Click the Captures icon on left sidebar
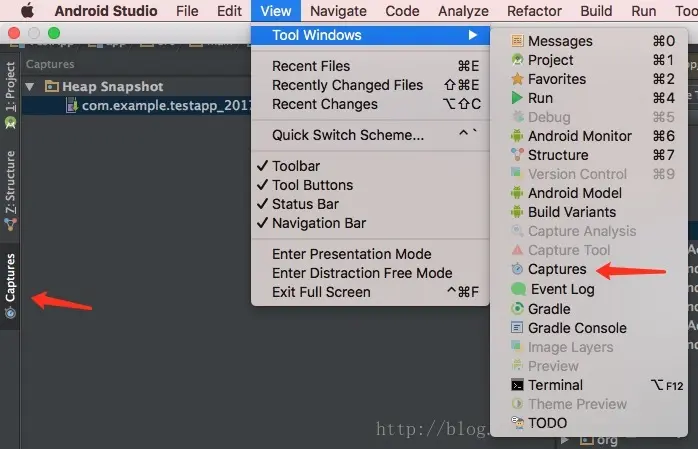Viewport: 698px width, 449px height. pos(10,313)
